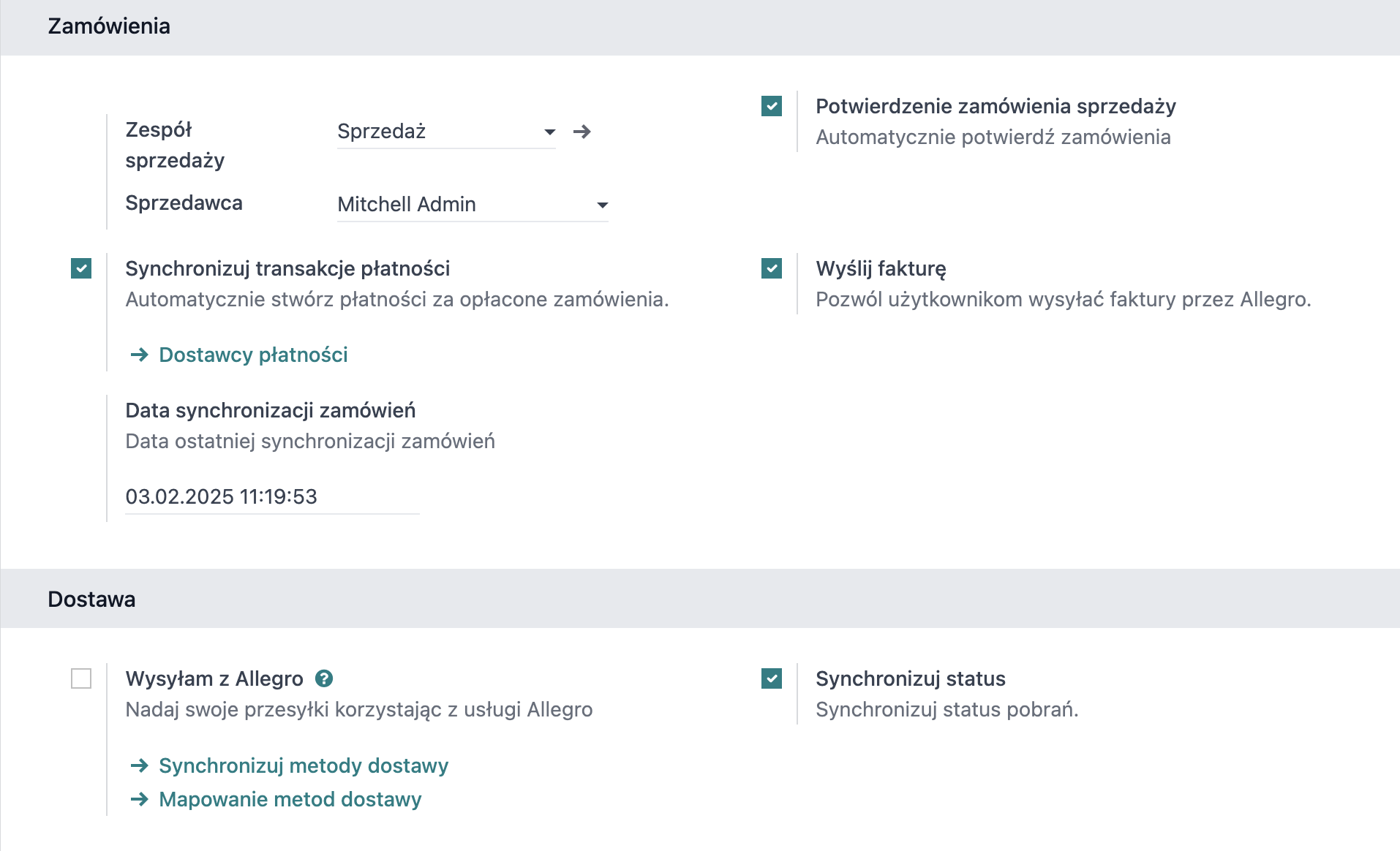Click the arrow icon before Dostawcy płatności
Screen dimensions: 1400x851
139,355
